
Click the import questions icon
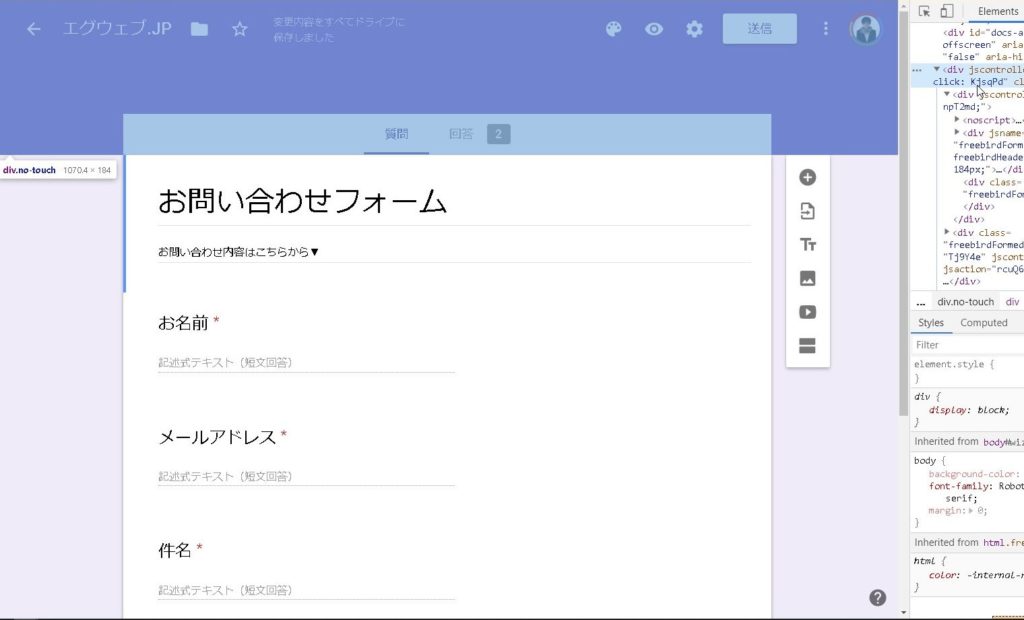tap(808, 211)
